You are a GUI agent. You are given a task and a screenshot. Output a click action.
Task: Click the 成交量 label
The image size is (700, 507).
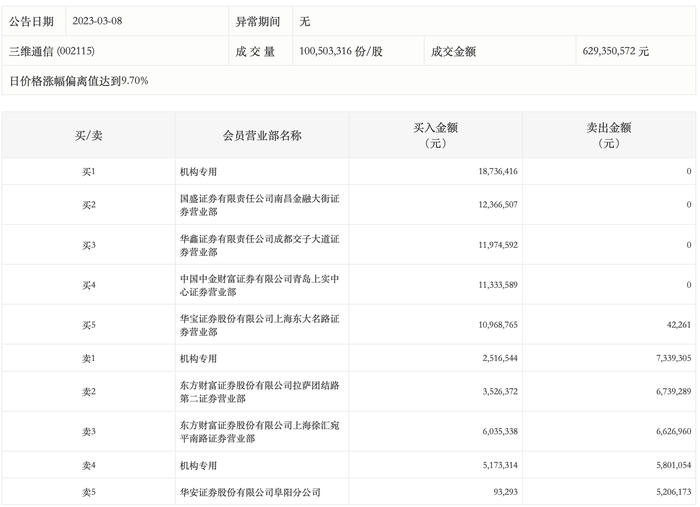pyautogui.click(x=255, y=51)
